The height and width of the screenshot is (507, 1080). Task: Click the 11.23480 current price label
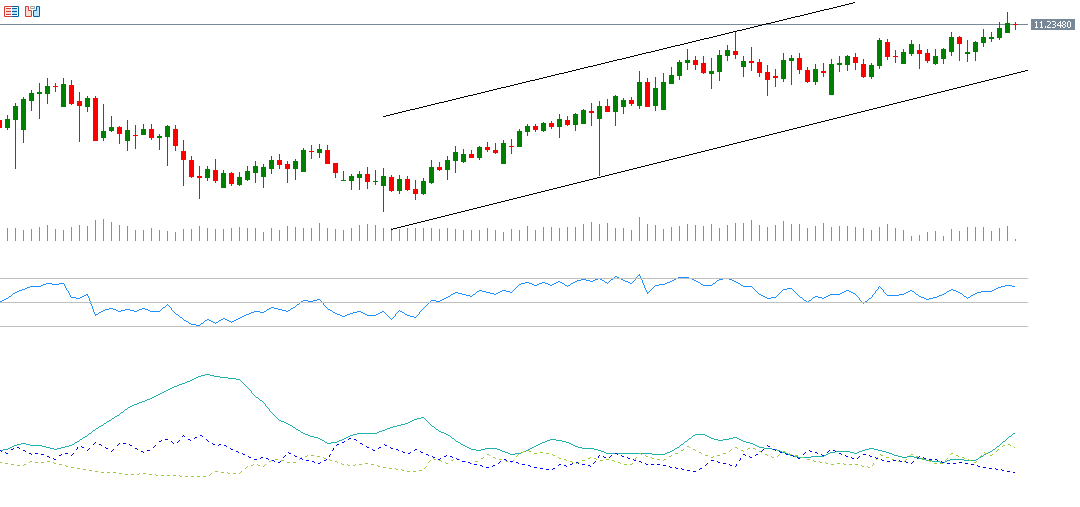point(1052,24)
